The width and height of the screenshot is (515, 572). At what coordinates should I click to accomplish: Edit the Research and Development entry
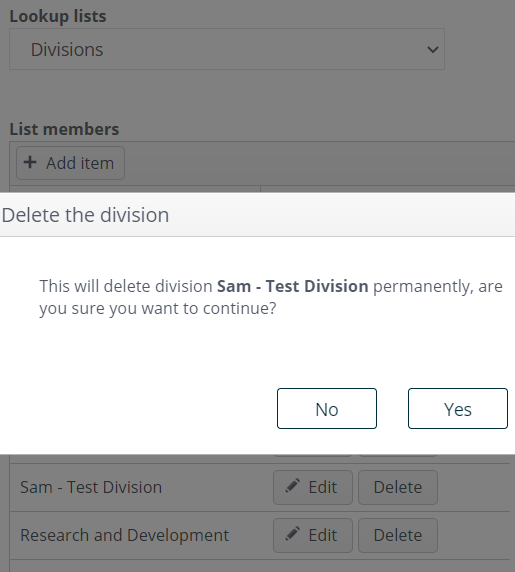[x=313, y=536]
